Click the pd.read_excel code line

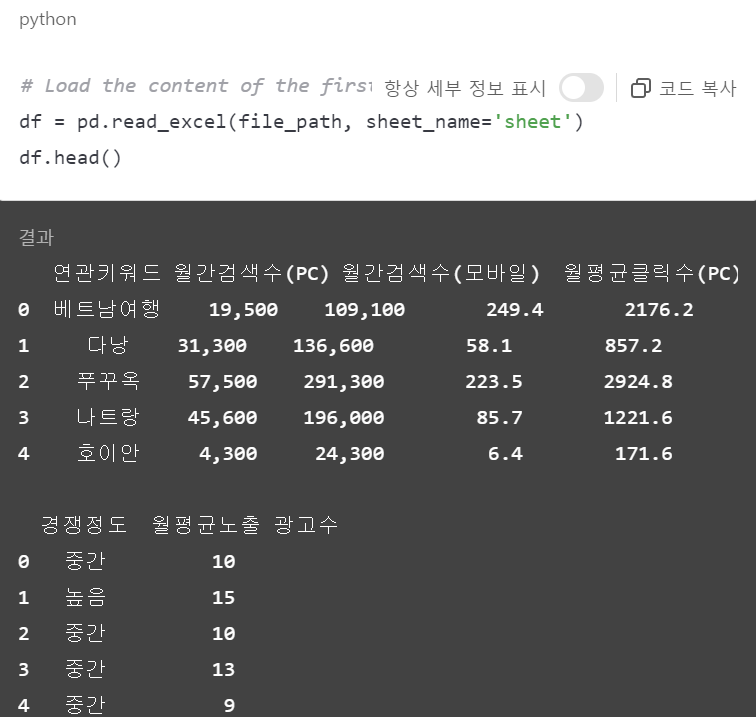[301, 122]
